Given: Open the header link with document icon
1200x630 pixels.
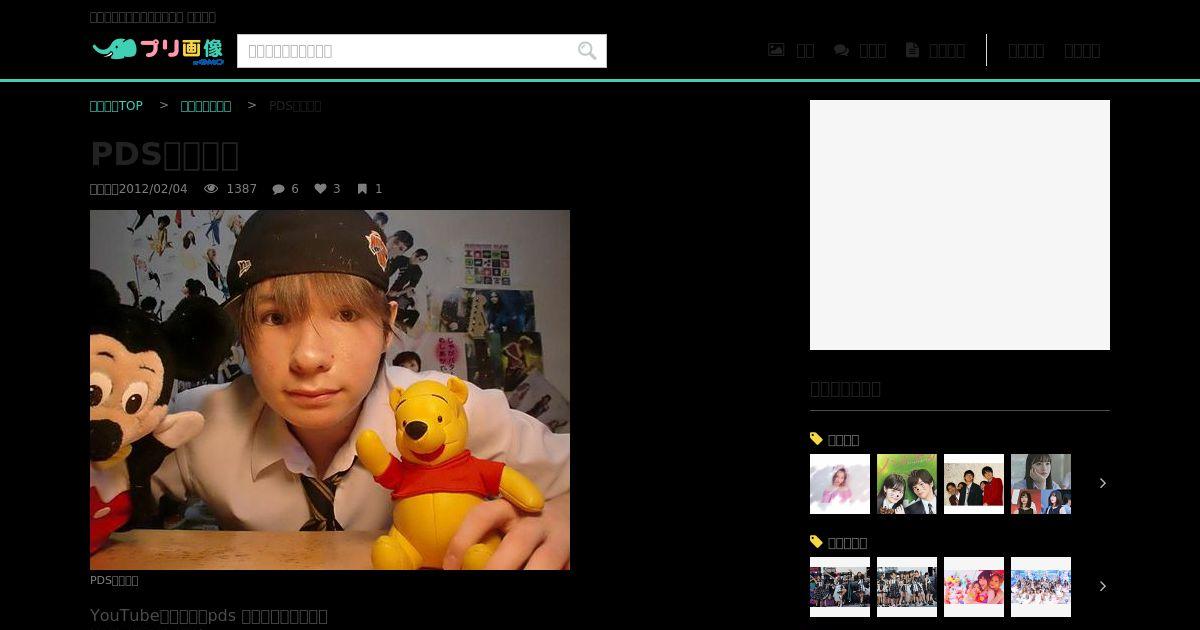Looking at the screenshot, I should (935, 50).
